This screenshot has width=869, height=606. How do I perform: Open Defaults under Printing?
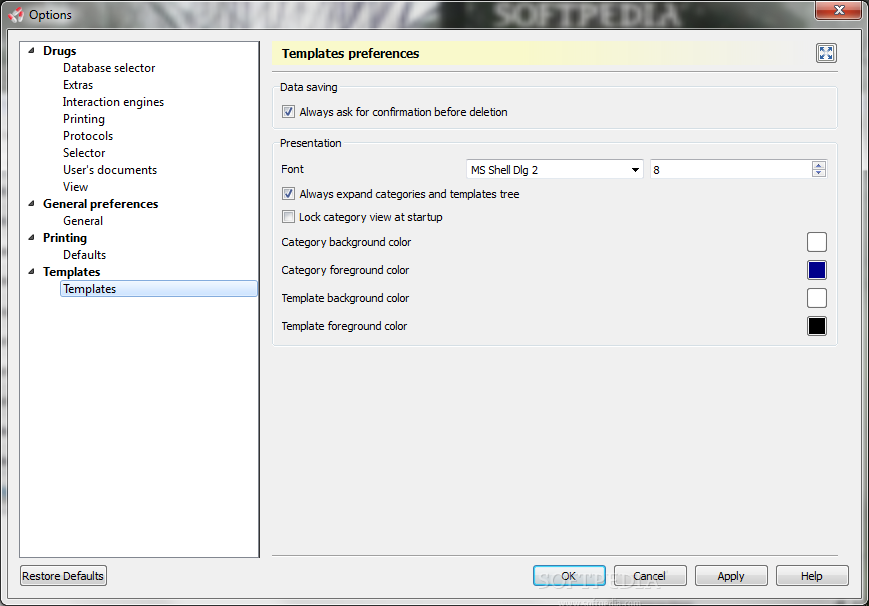84,254
